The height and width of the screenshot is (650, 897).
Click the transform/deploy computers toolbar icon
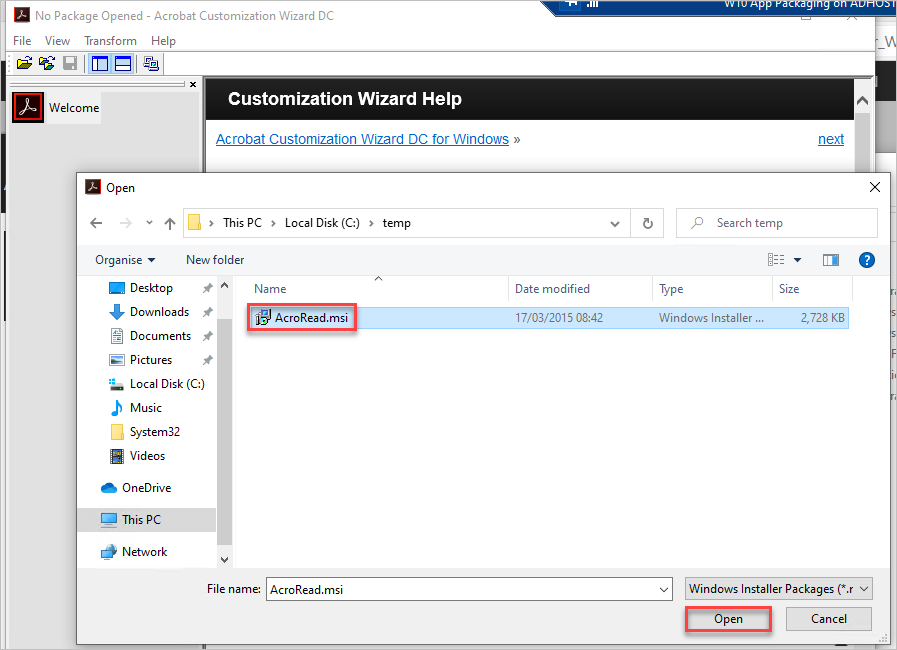click(151, 63)
